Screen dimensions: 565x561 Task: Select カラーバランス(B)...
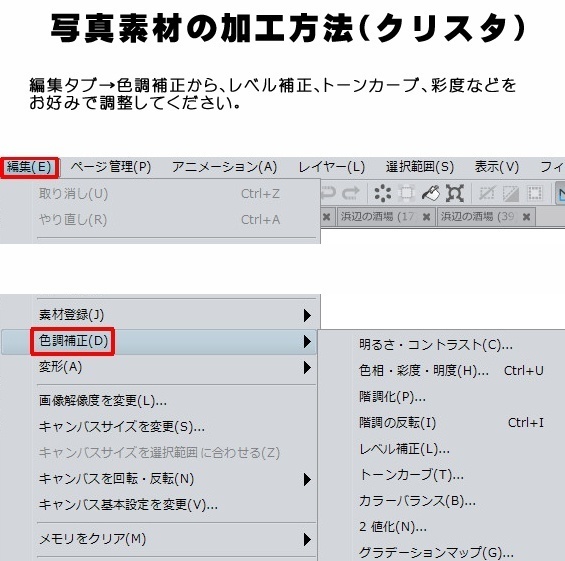[x=441, y=501]
